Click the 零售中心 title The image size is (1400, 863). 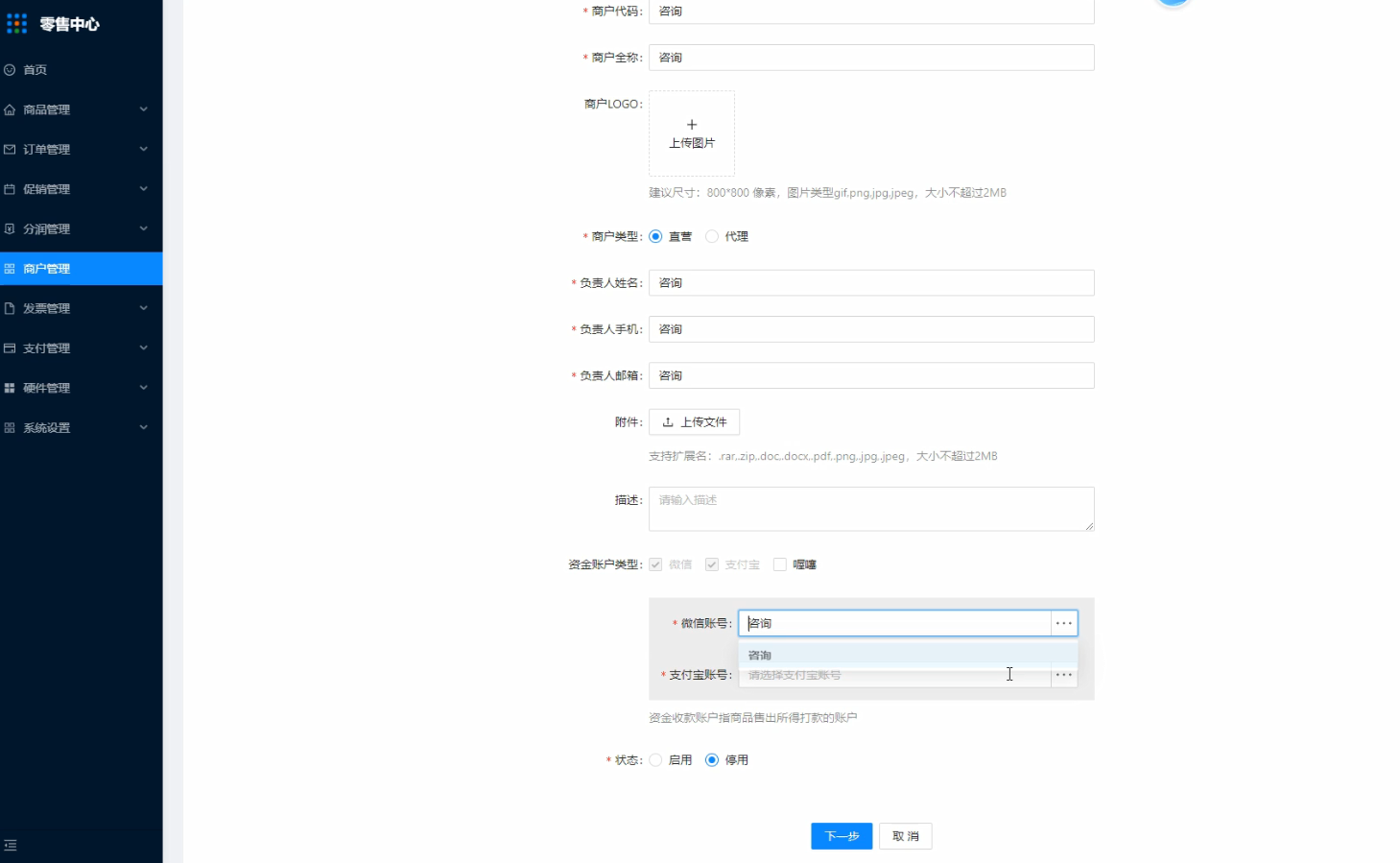coord(70,24)
